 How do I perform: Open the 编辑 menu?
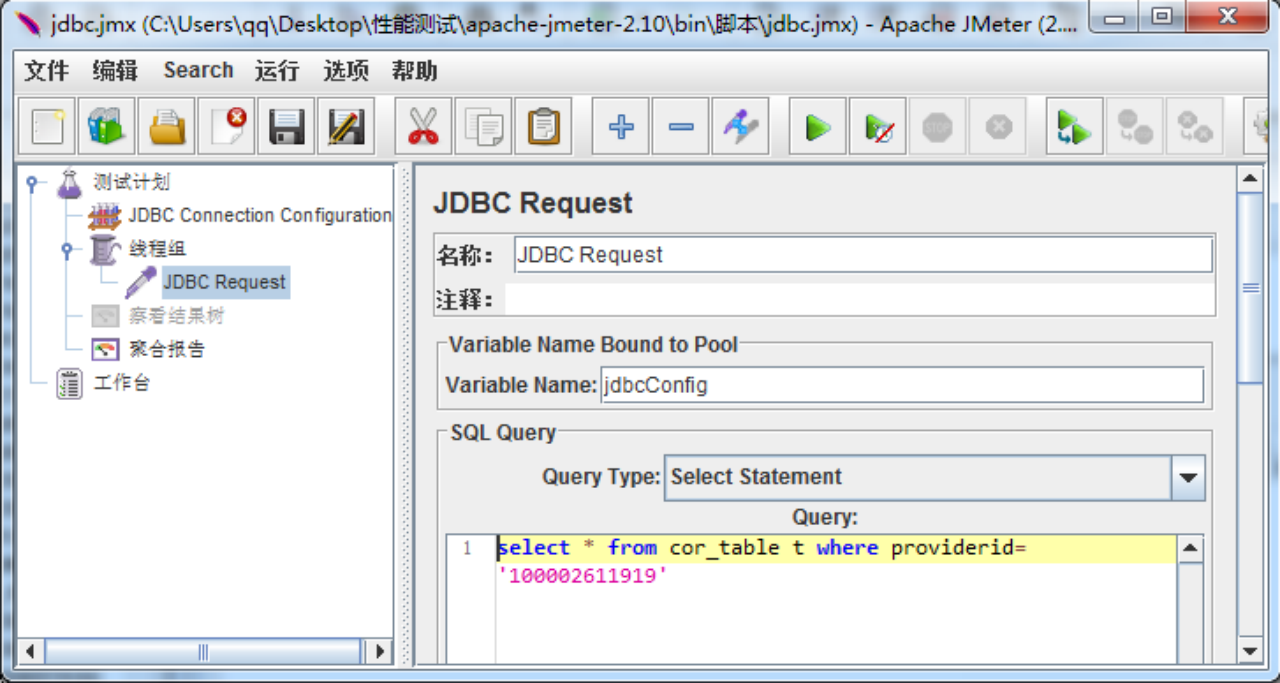[x=115, y=71]
